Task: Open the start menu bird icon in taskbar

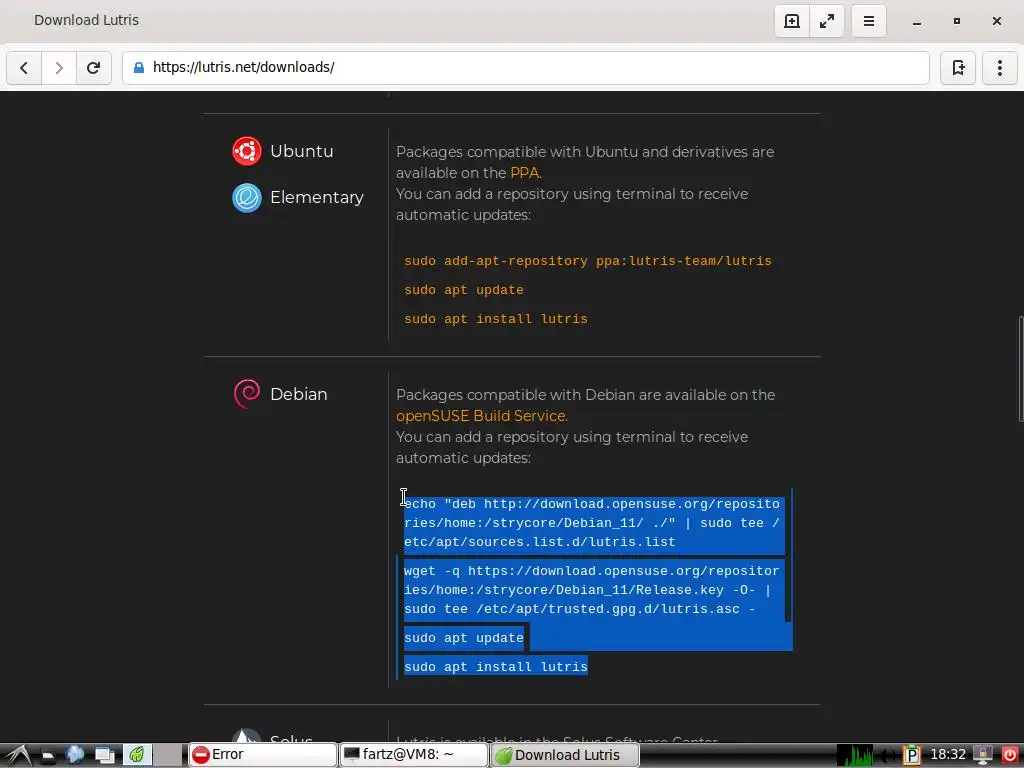Action: pos(18,755)
